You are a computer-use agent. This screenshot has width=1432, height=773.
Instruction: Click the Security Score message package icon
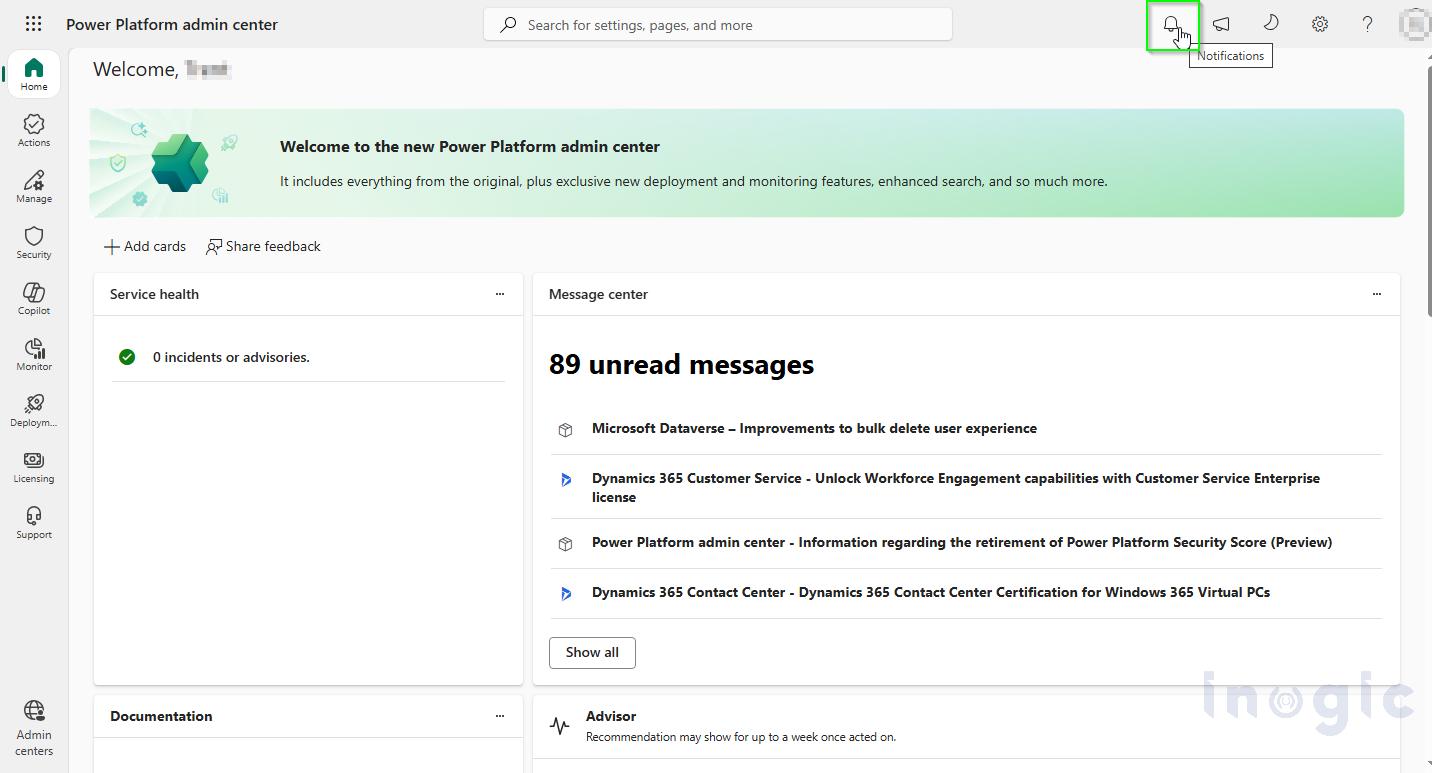[x=565, y=544]
